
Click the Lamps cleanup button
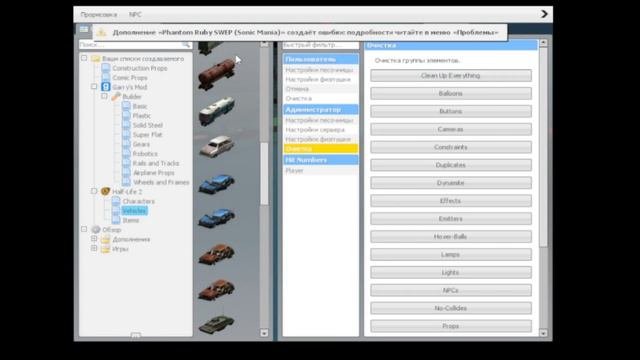(451, 254)
